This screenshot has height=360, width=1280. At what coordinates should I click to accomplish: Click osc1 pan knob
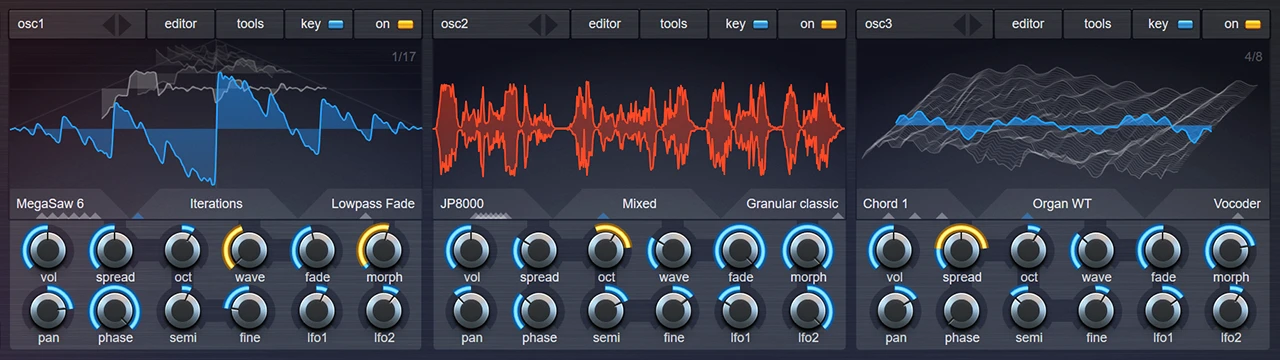tap(48, 311)
